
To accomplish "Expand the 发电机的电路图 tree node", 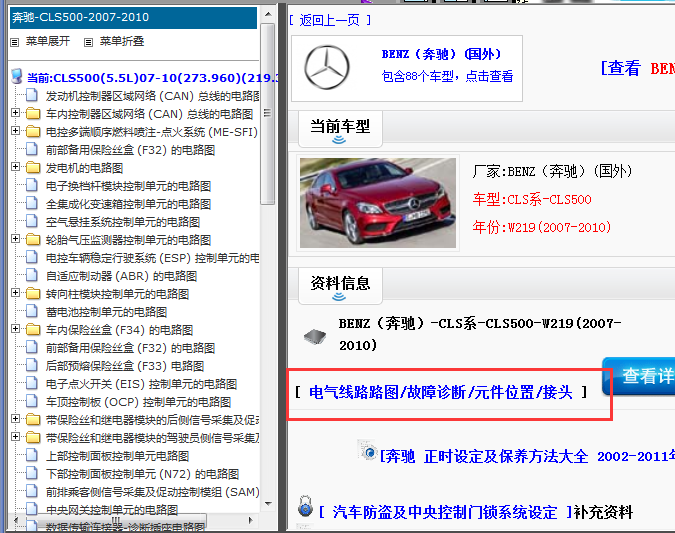I will [15, 167].
